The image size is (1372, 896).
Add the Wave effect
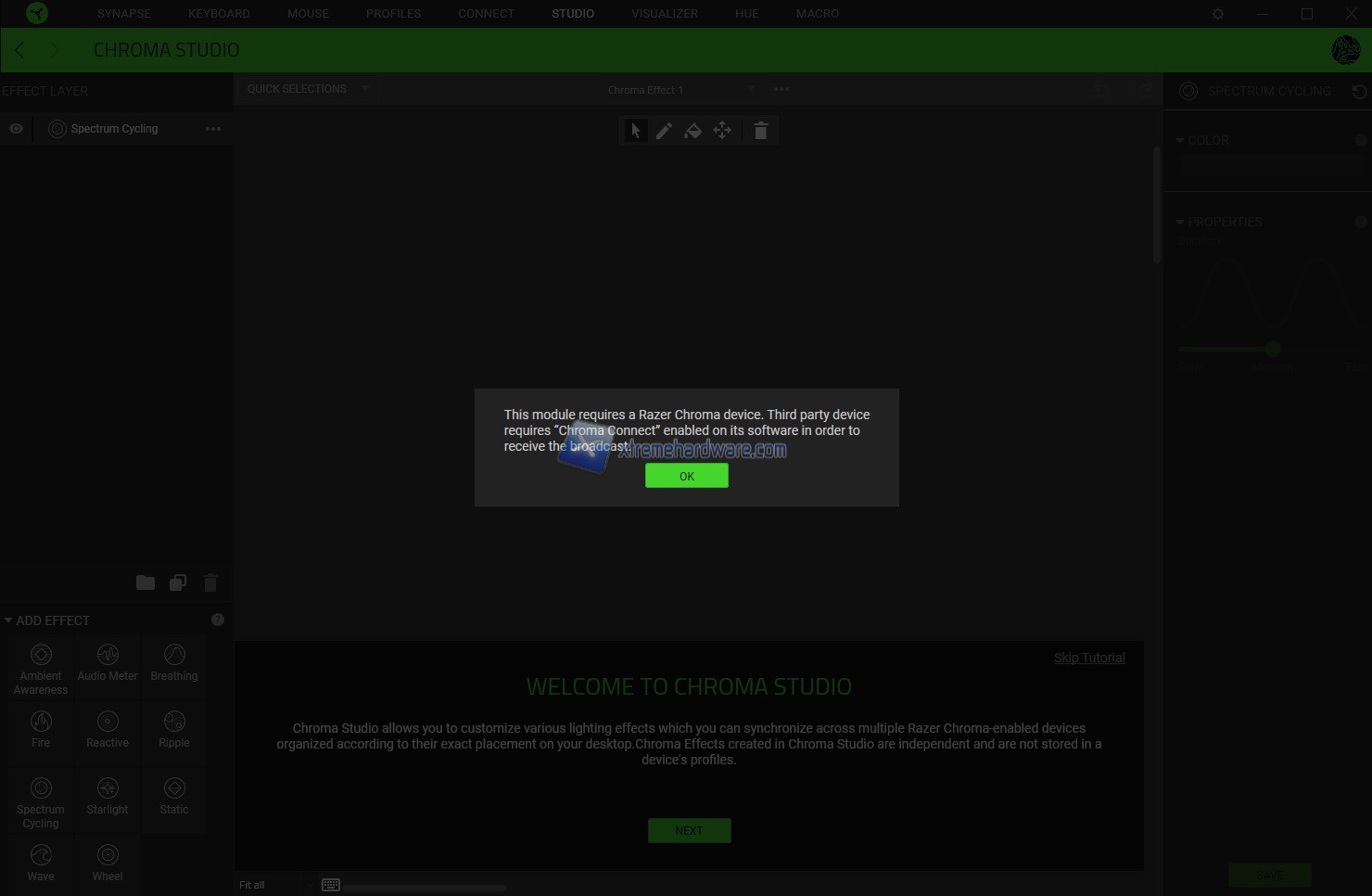(x=41, y=862)
